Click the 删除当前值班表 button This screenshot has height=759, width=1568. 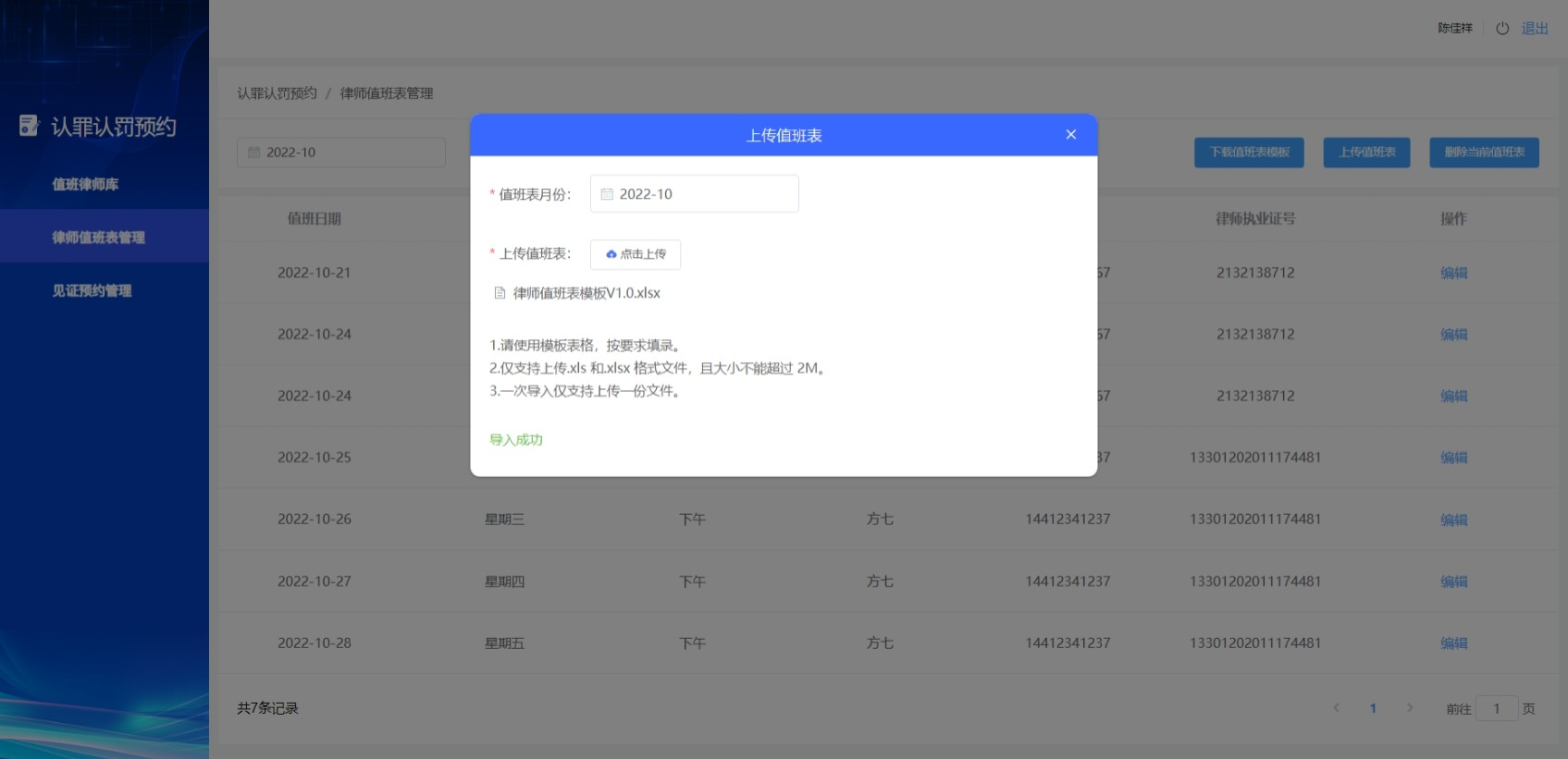coord(1484,153)
